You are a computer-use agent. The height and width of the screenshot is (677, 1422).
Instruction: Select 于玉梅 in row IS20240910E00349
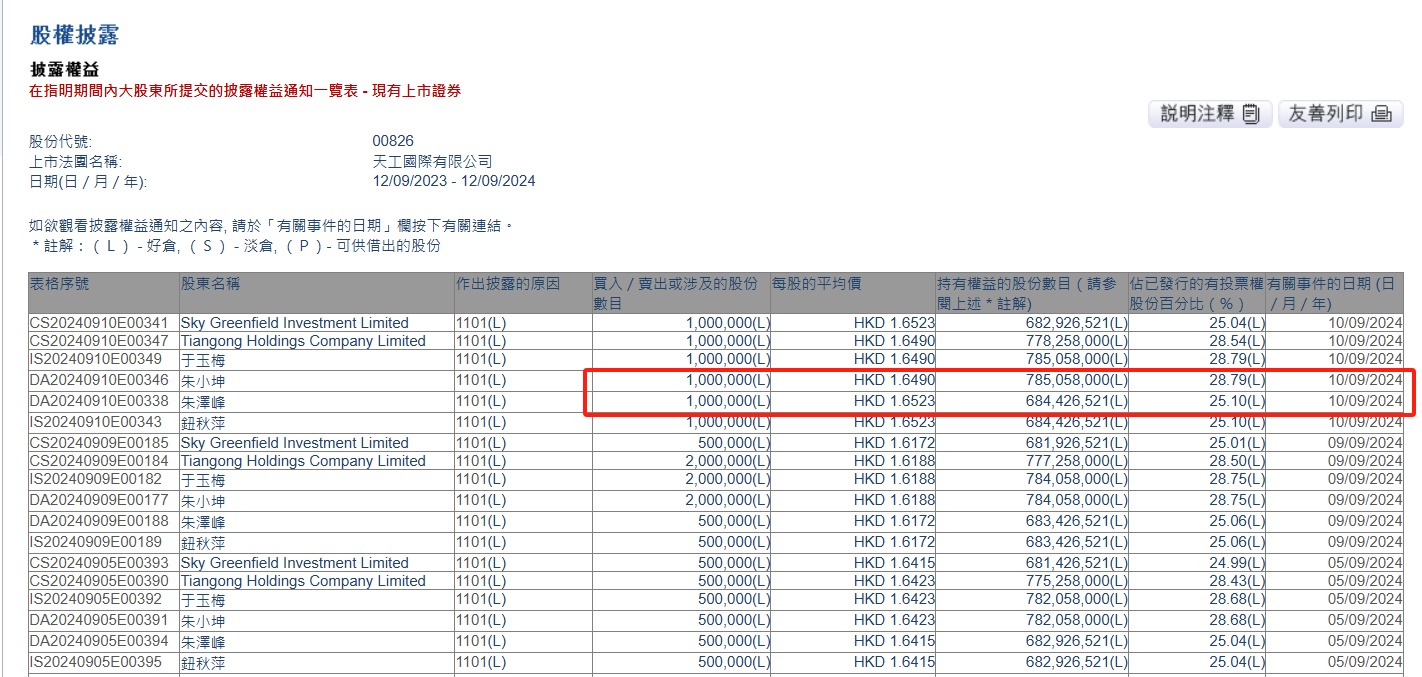tap(203, 359)
